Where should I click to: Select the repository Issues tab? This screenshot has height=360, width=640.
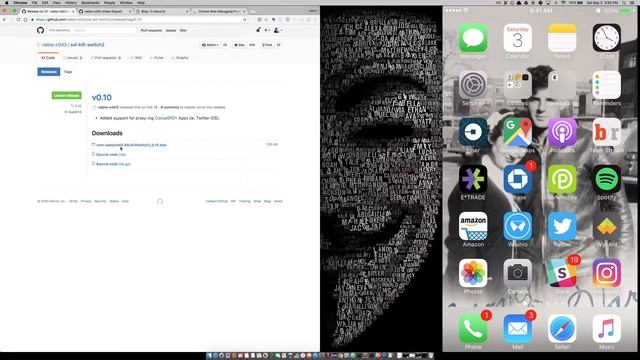click(x=73, y=58)
